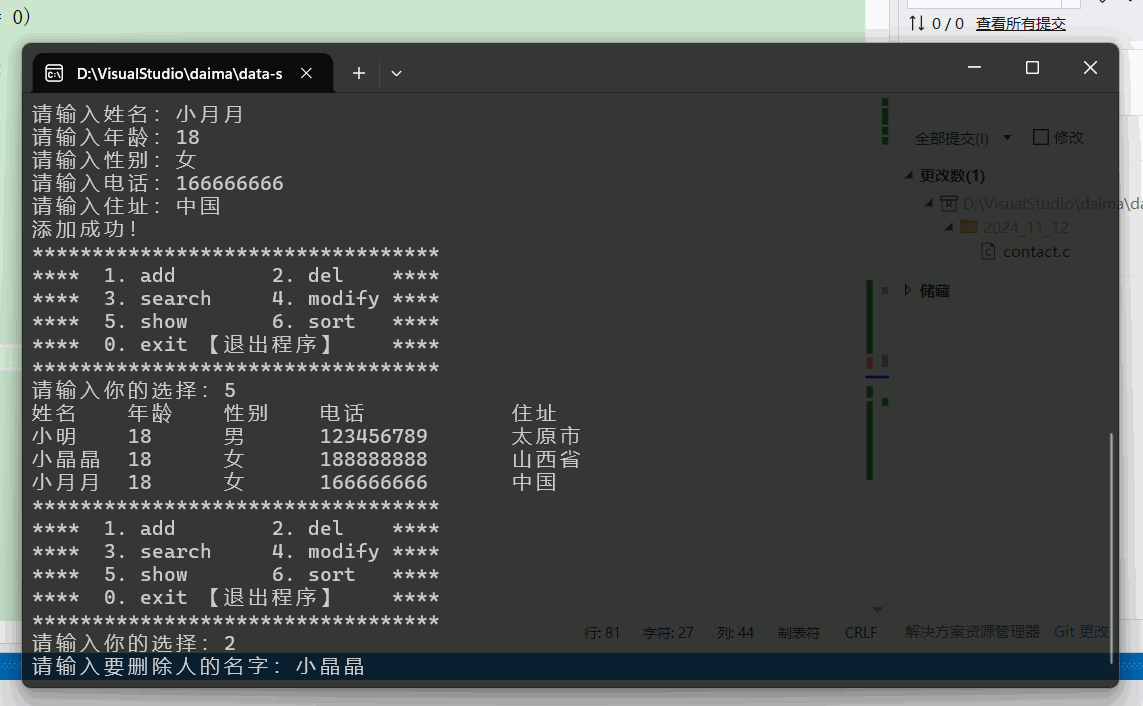Open the terminal profile dropdown chevron
Viewport: 1143px width, 706px height.
coord(397,74)
